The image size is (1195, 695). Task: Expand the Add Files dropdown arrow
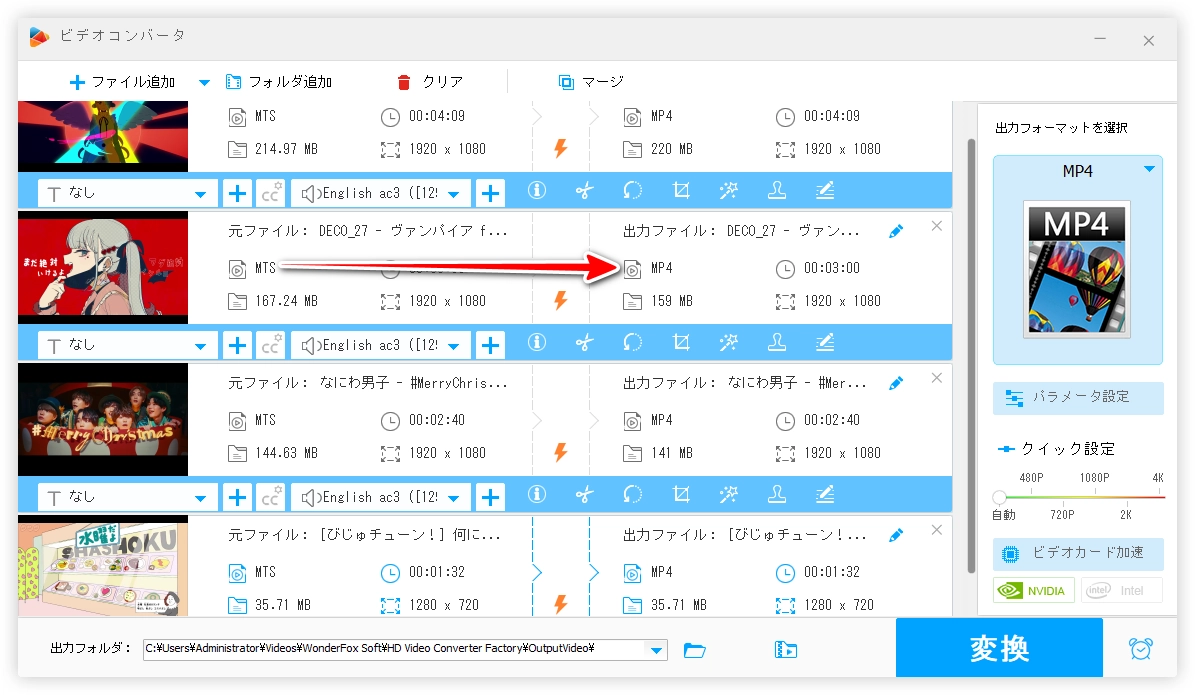tap(204, 82)
